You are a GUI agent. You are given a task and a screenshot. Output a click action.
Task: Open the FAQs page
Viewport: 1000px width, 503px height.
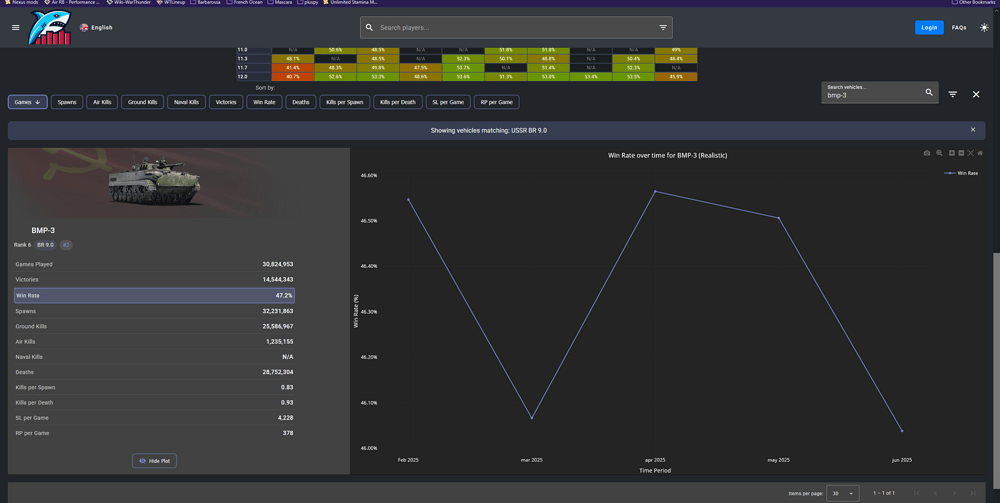[959, 27]
